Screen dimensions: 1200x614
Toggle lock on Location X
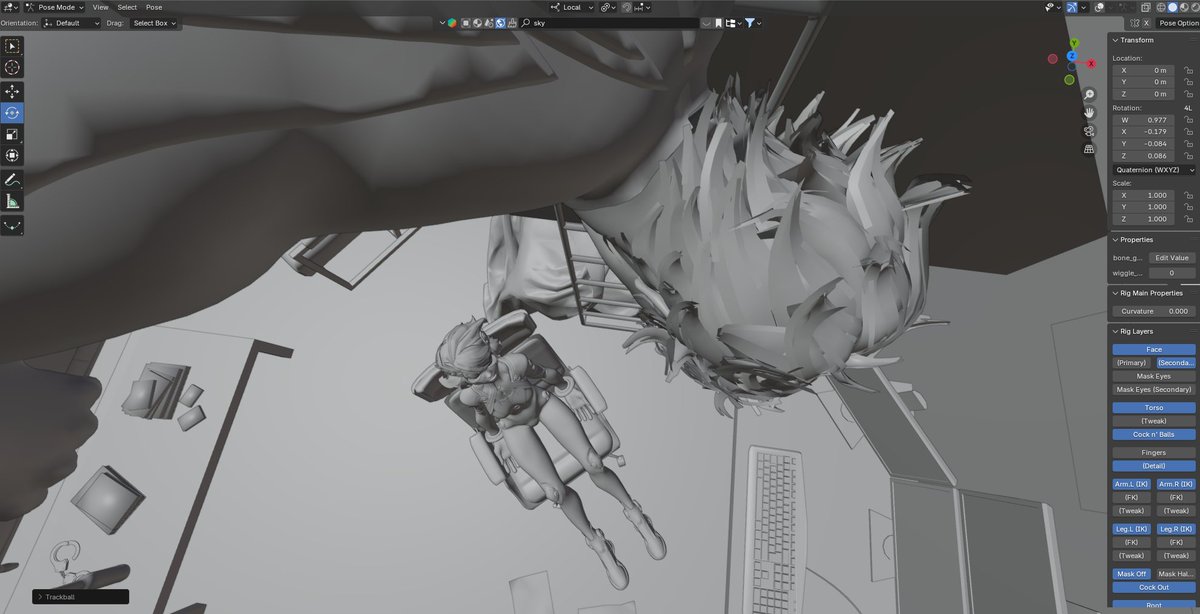pos(1190,70)
